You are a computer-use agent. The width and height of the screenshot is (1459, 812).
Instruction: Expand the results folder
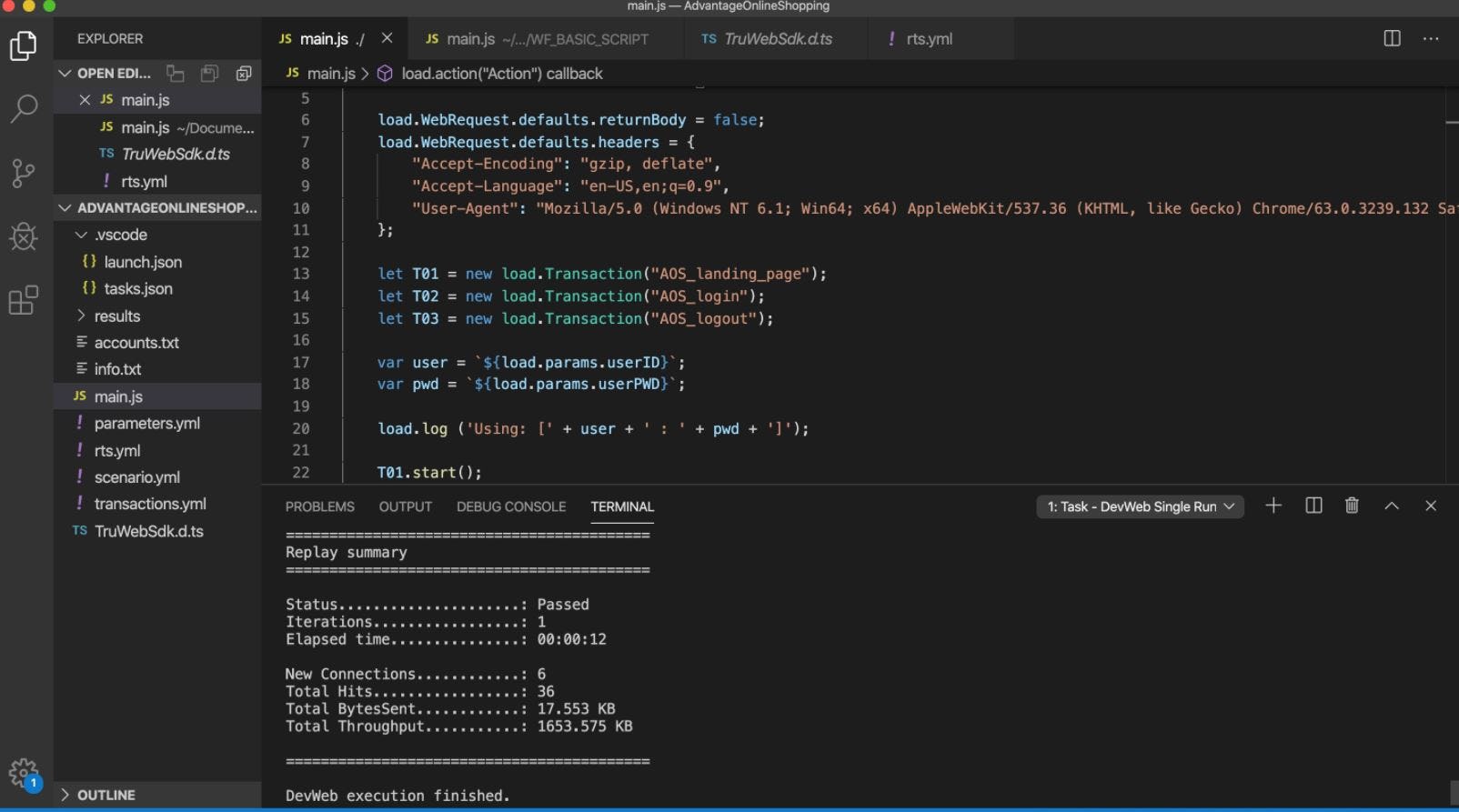point(116,316)
